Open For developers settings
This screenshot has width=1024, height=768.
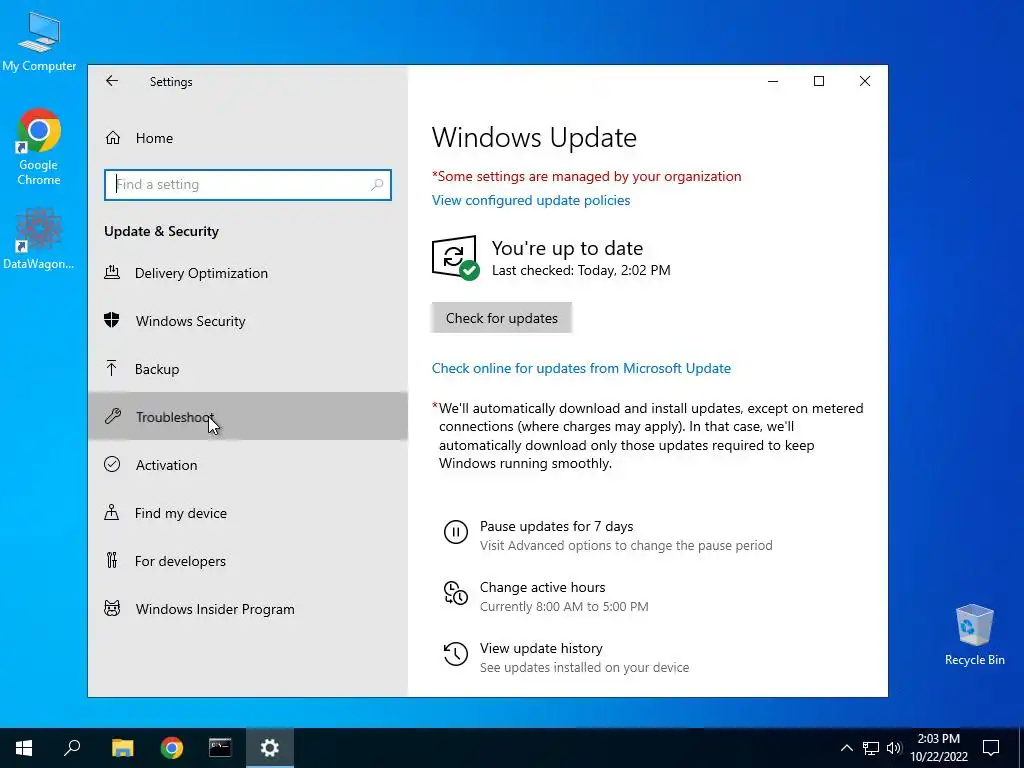point(248,561)
